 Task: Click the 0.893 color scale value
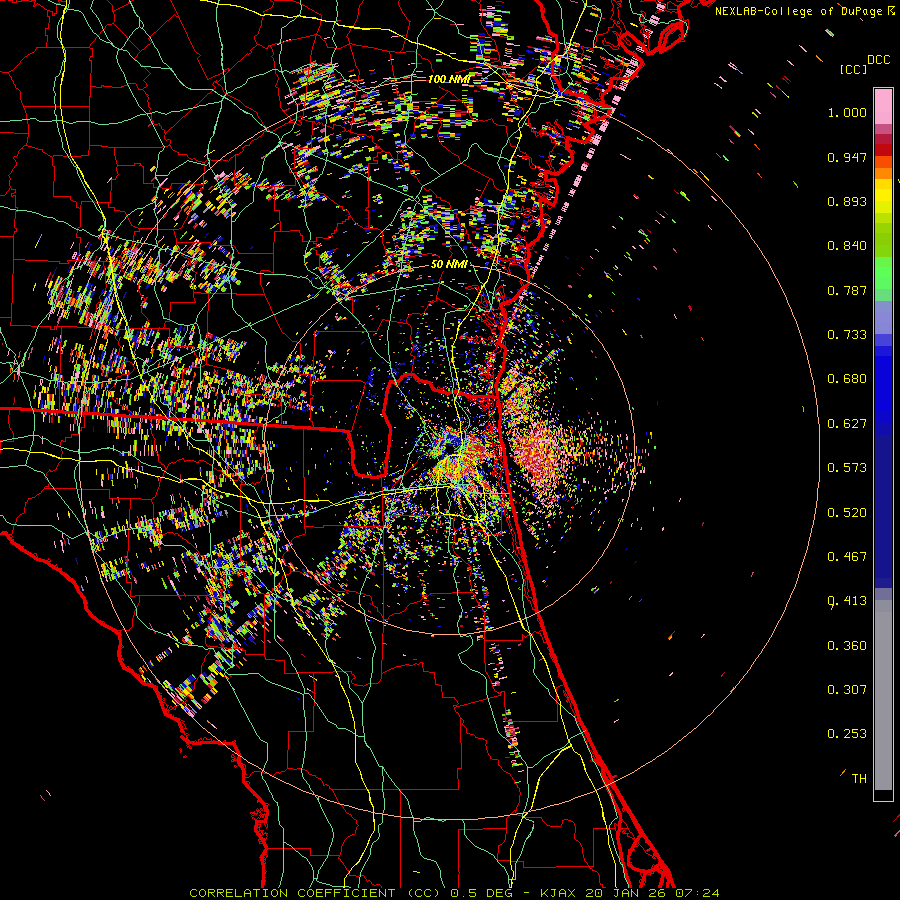(x=847, y=201)
